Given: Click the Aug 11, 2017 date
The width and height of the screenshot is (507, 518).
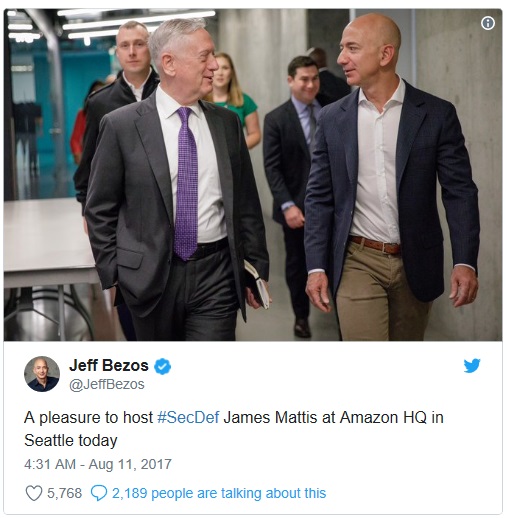Looking at the screenshot, I should (x=130, y=464).
